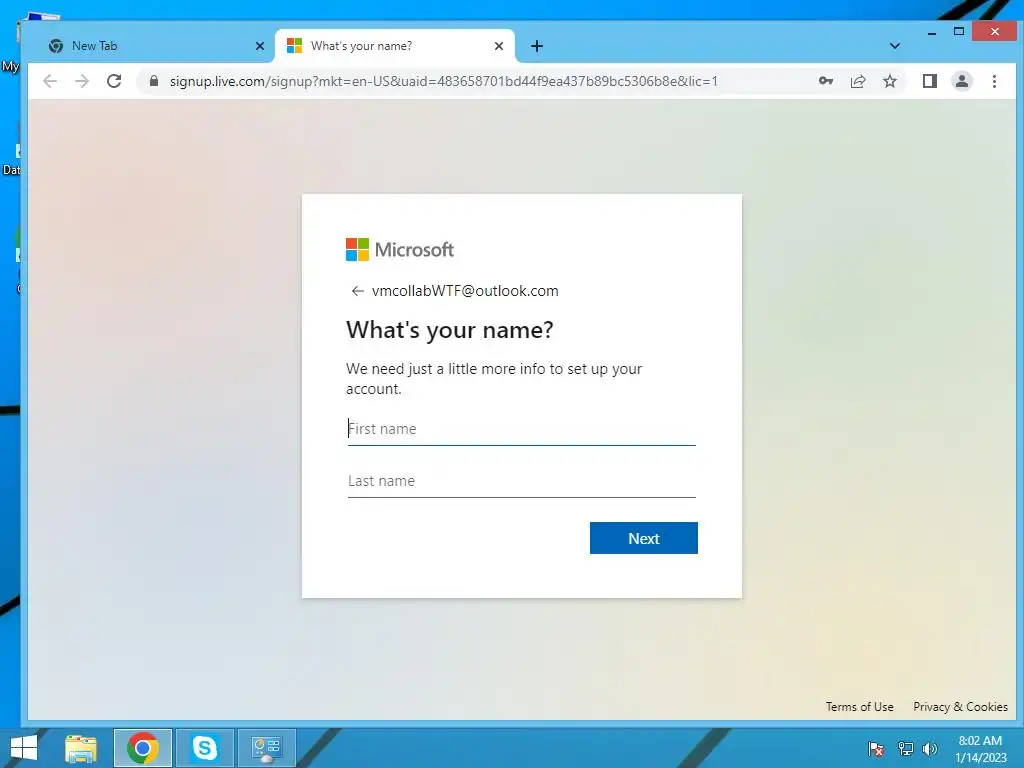Open the Privacy & Cookies link
Screen dimensions: 1024x768
coord(960,707)
